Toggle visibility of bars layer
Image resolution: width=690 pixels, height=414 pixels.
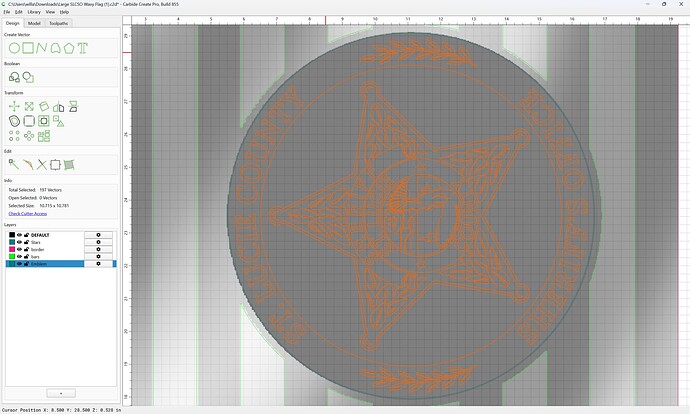[19, 256]
